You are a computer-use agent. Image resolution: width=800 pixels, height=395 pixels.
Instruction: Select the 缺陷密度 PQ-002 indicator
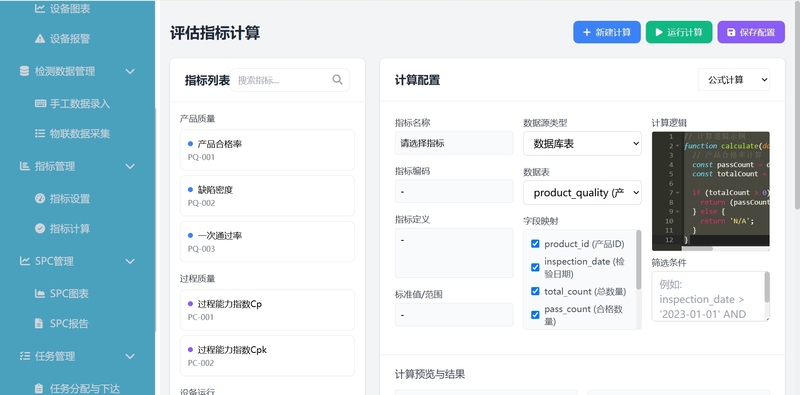[267, 195]
